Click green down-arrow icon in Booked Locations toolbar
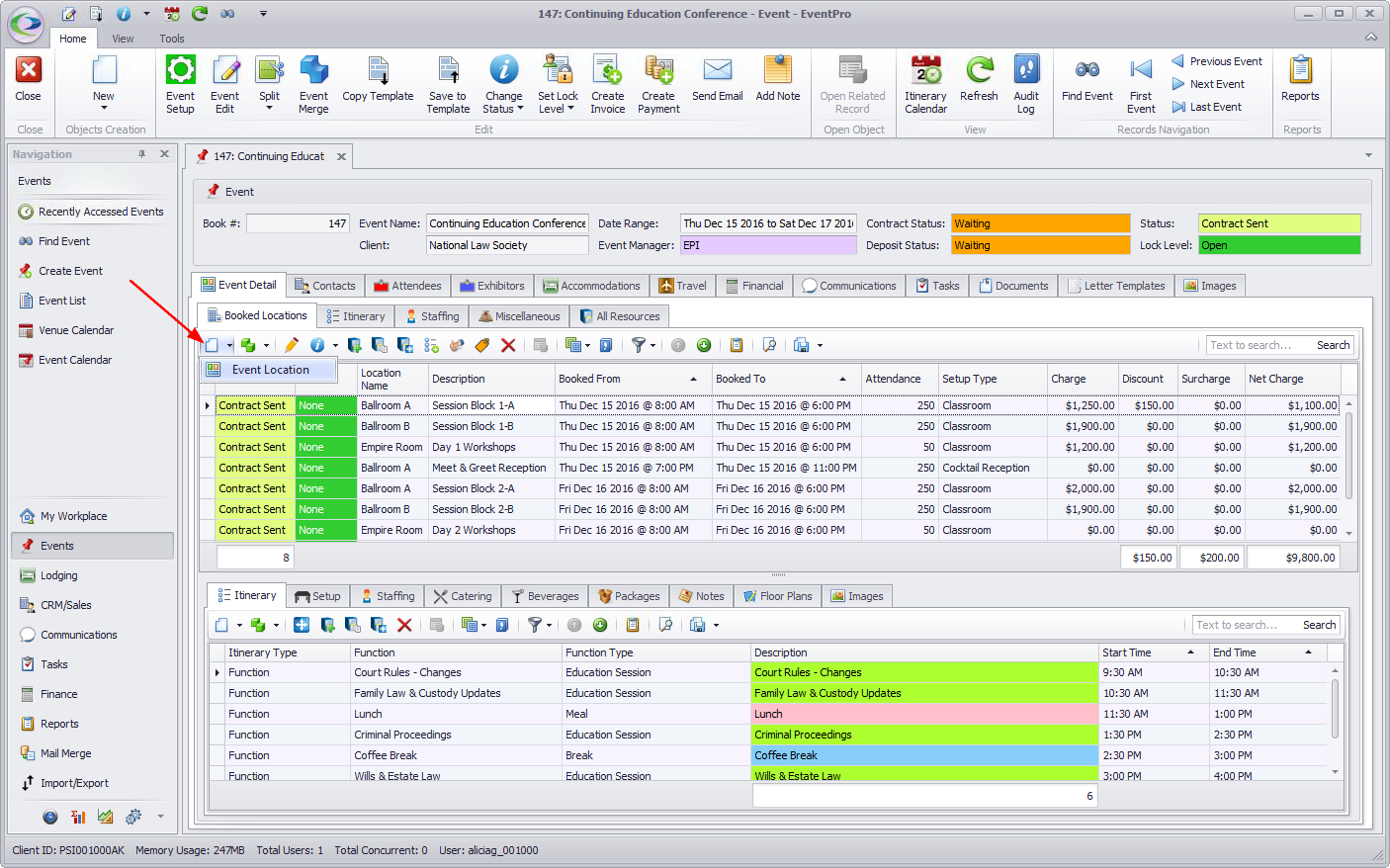This screenshot has width=1390, height=868. tap(704, 345)
